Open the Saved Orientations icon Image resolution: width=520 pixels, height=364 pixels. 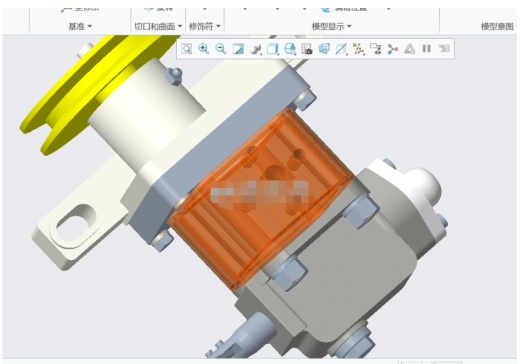tap(290, 49)
